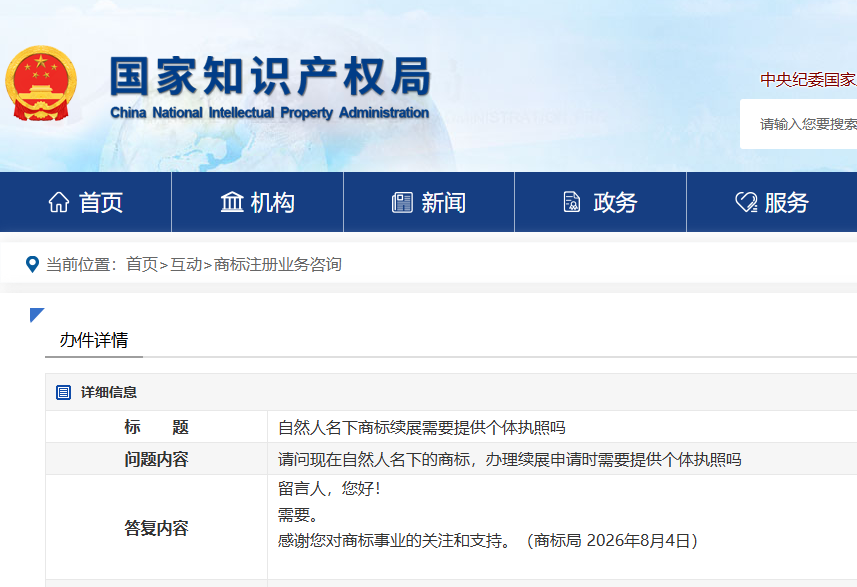The image size is (857, 587).
Task: Open the 中央纪委国家 red link
Action: pyautogui.click(x=808, y=80)
